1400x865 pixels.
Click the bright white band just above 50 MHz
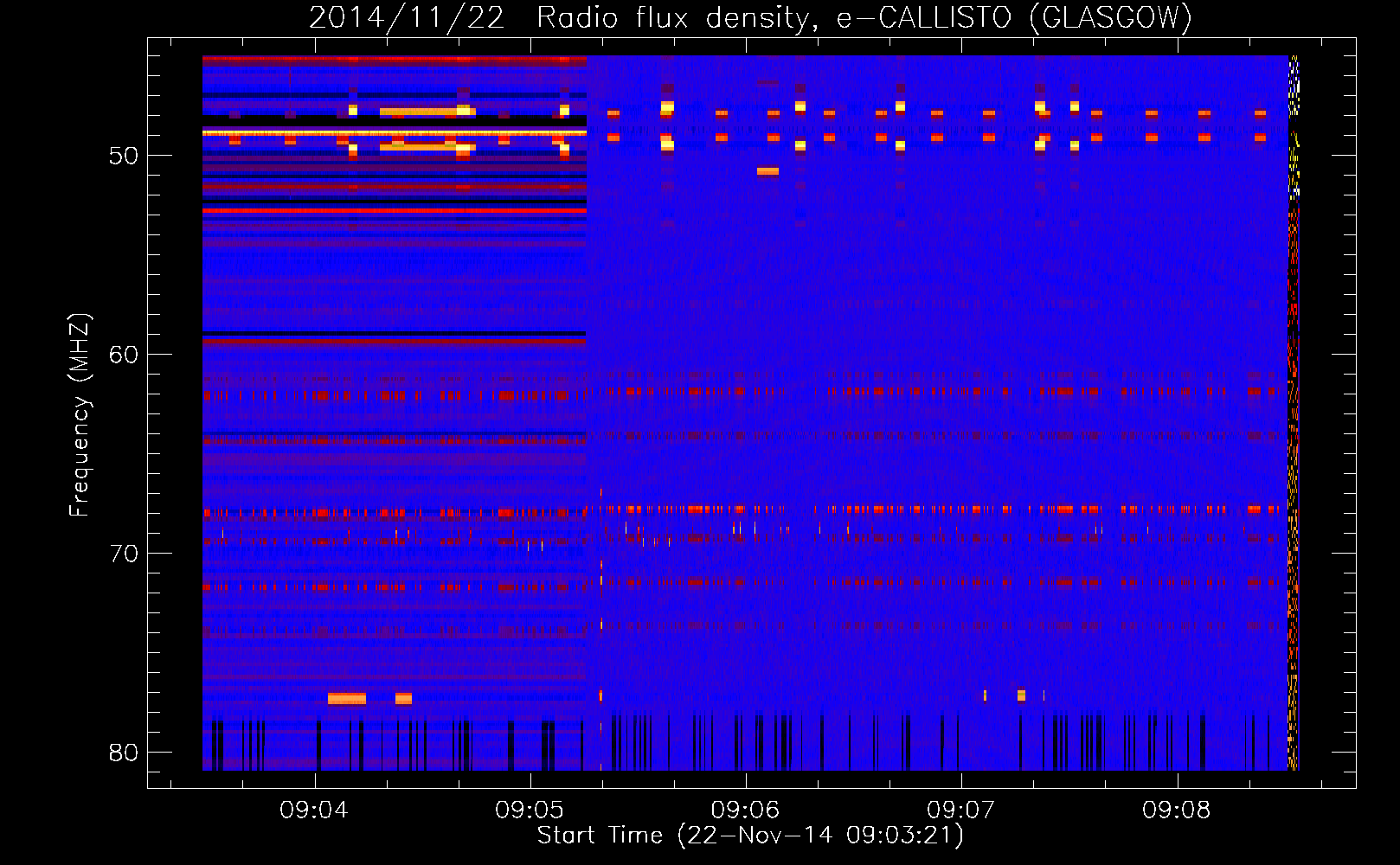(x=395, y=133)
